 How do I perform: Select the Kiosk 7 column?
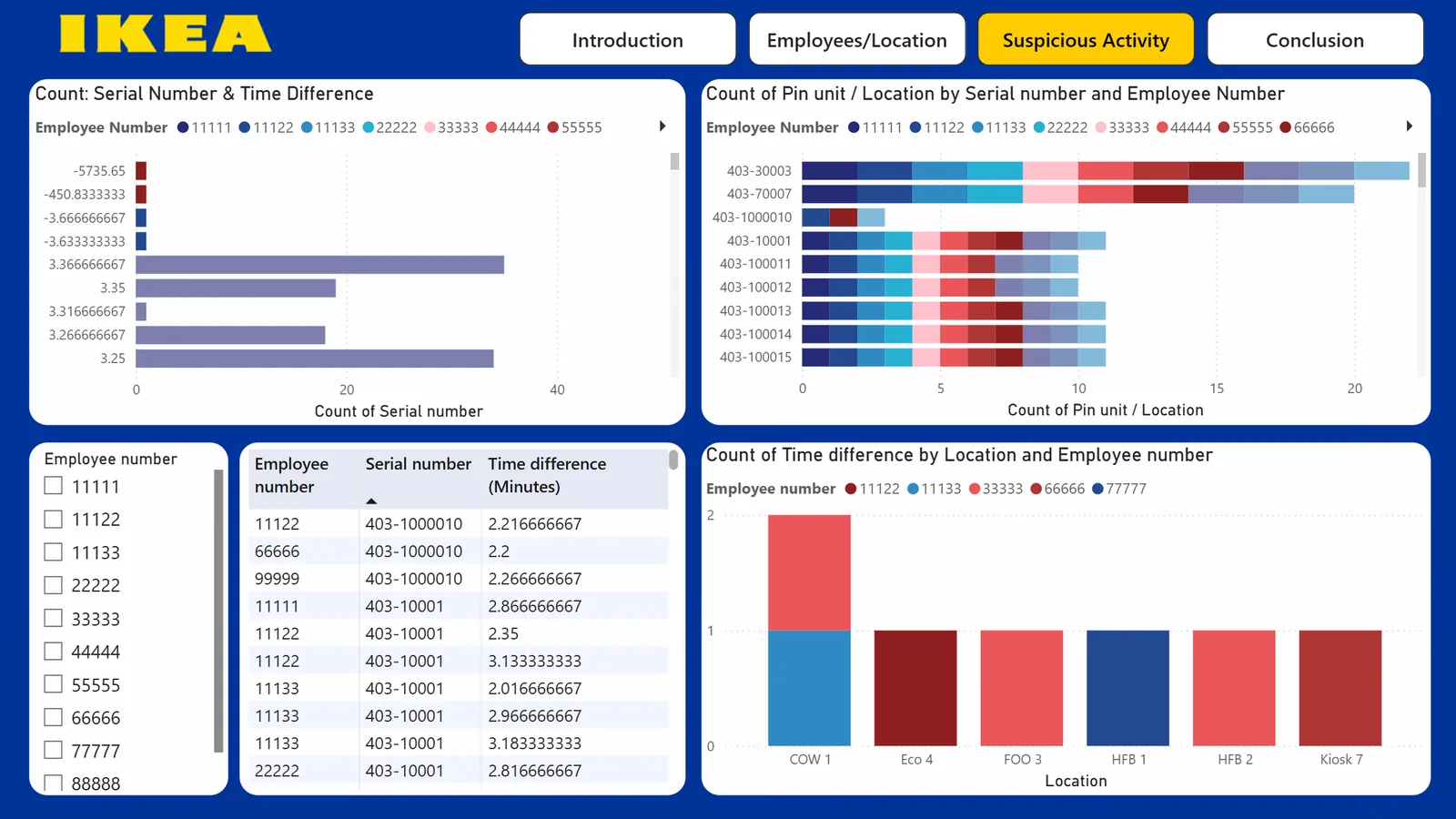pos(1340,688)
